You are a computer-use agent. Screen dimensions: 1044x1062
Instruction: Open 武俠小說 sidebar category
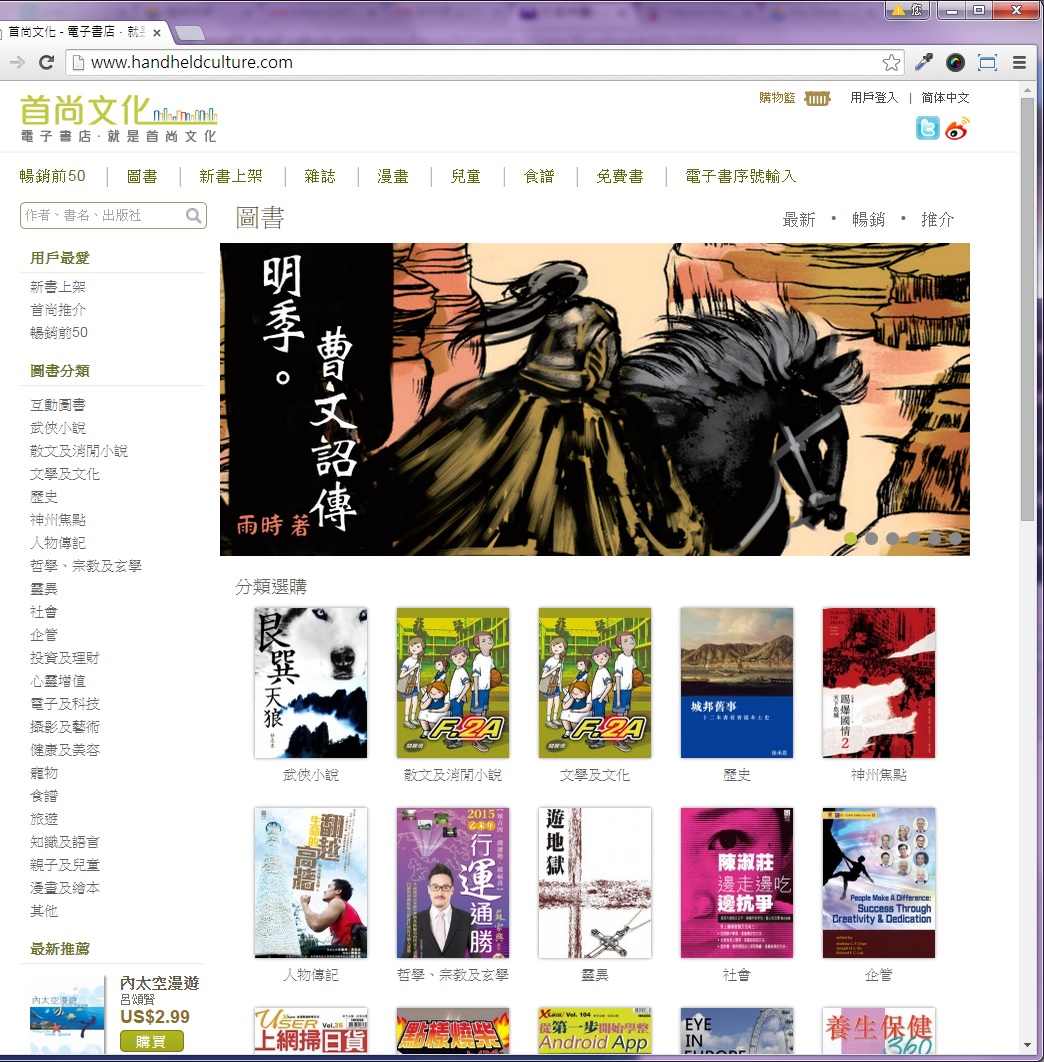coord(58,428)
